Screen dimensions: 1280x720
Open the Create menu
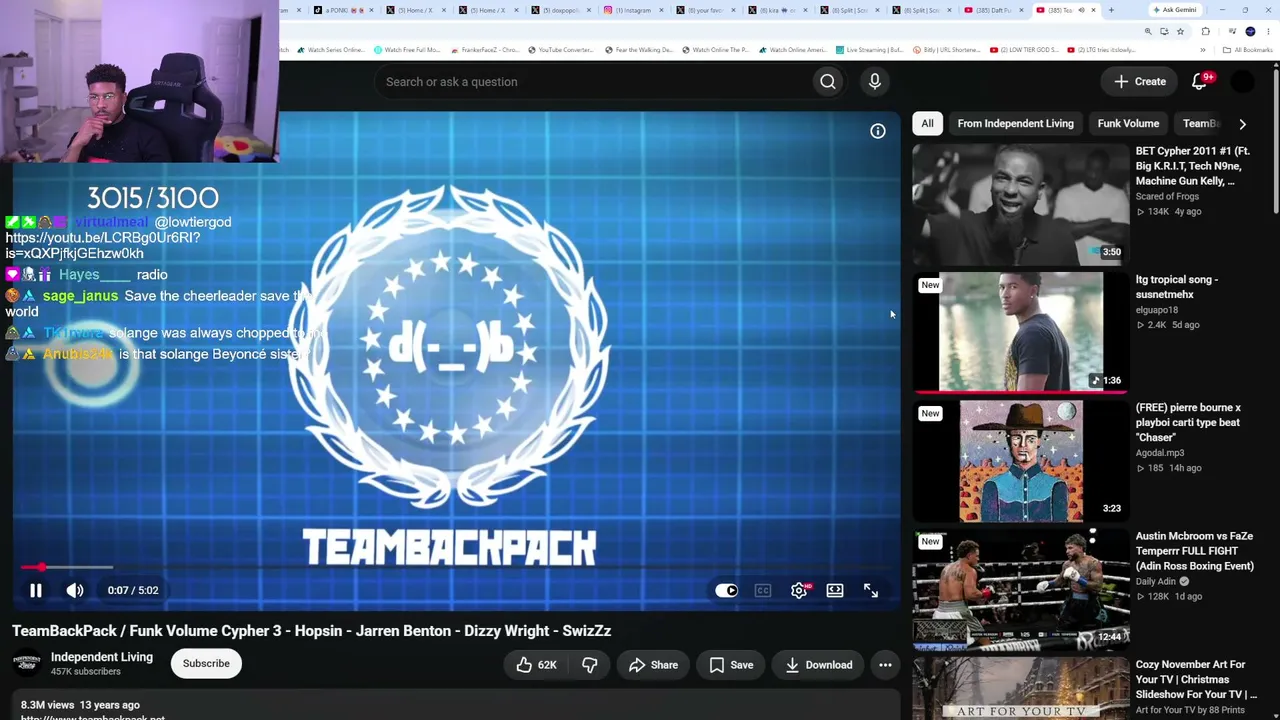(1140, 82)
